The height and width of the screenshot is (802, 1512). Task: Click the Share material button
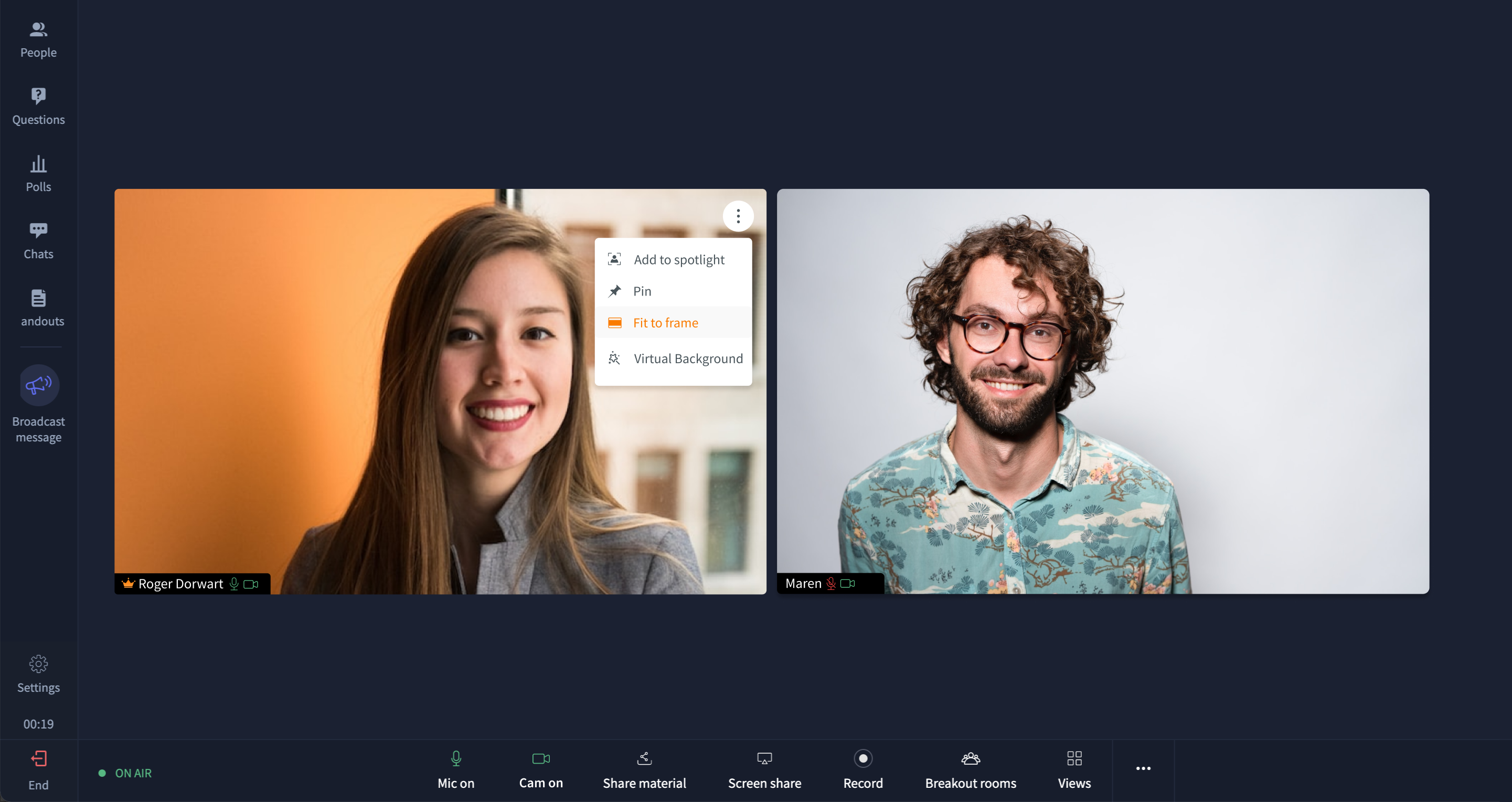(644, 769)
